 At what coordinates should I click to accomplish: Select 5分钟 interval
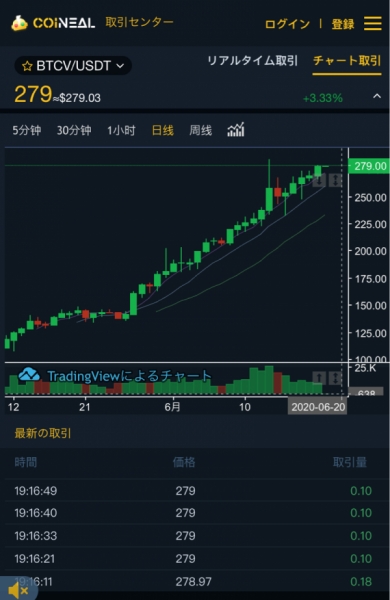coord(27,130)
